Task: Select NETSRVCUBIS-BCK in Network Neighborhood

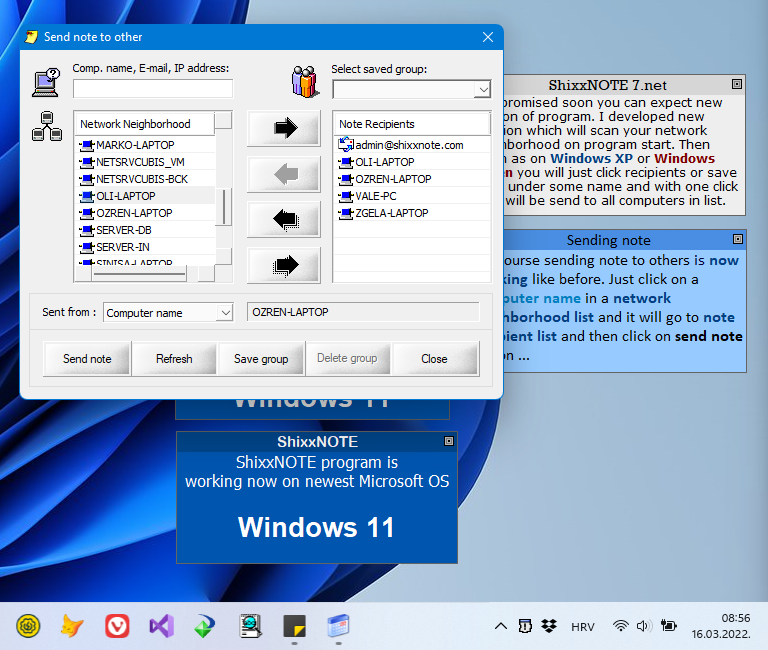Action: tap(145, 179)
